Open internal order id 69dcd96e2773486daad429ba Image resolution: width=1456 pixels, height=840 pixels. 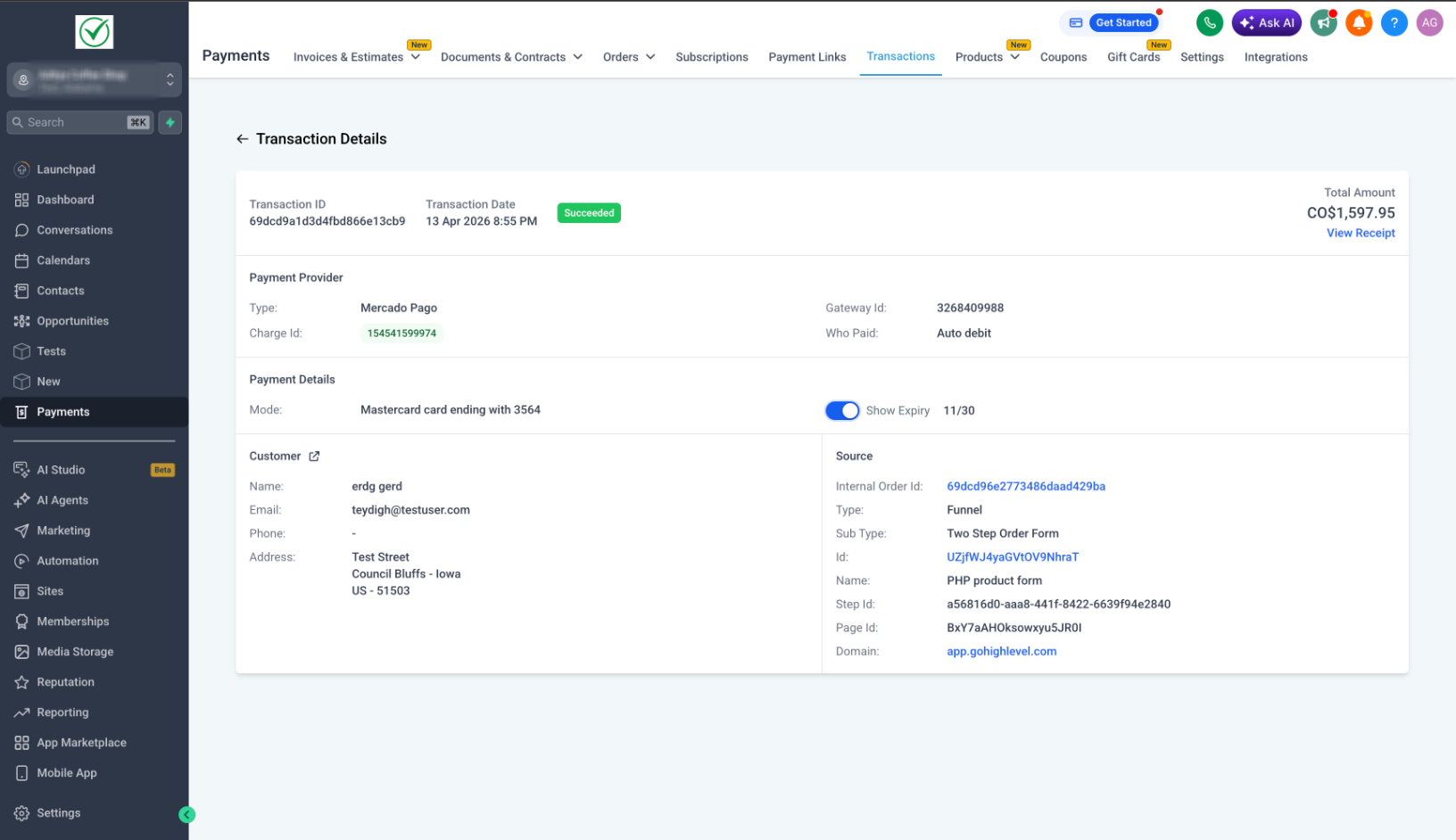[1026, 487]
